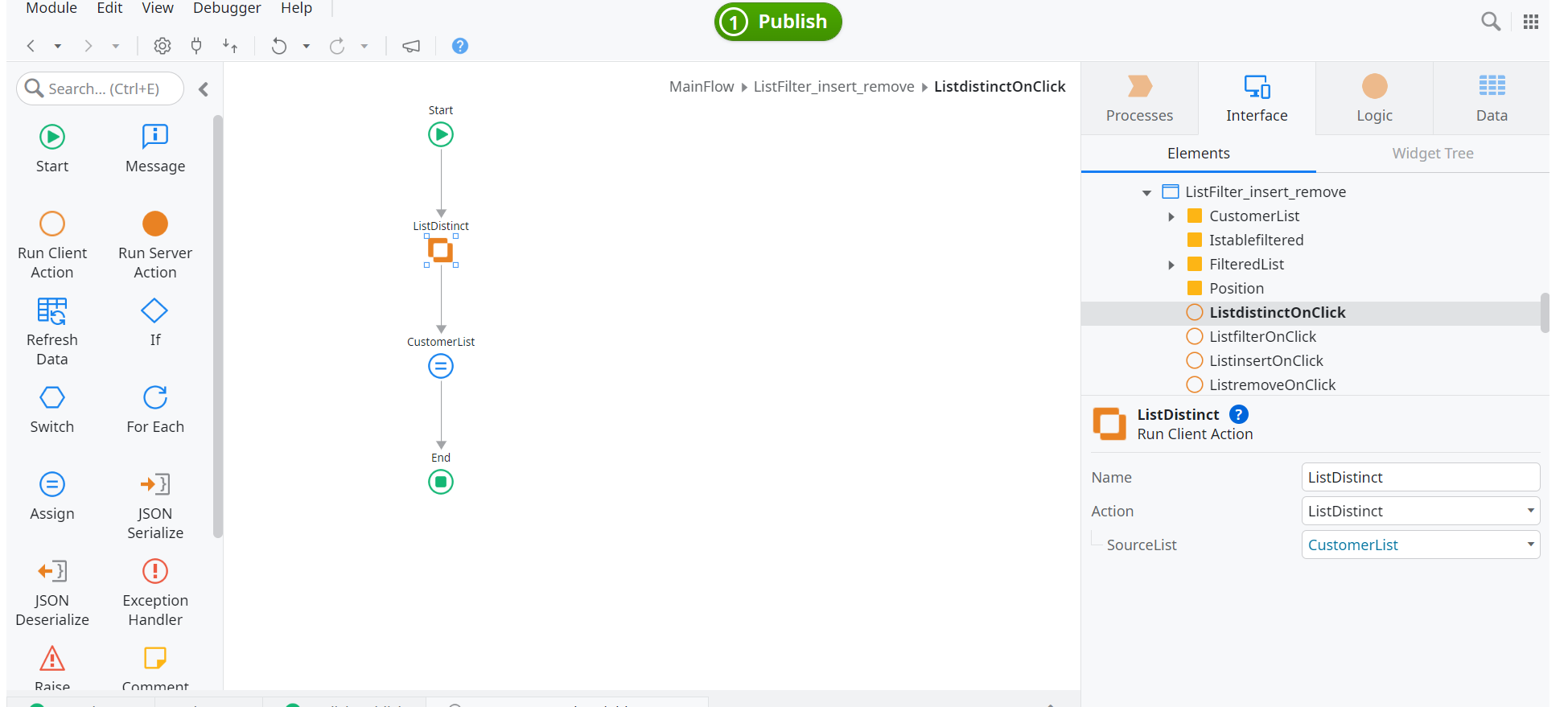Click the undo icon in the toolbar
This screenshot has width=1568, height=707.
tap(279, 46)
